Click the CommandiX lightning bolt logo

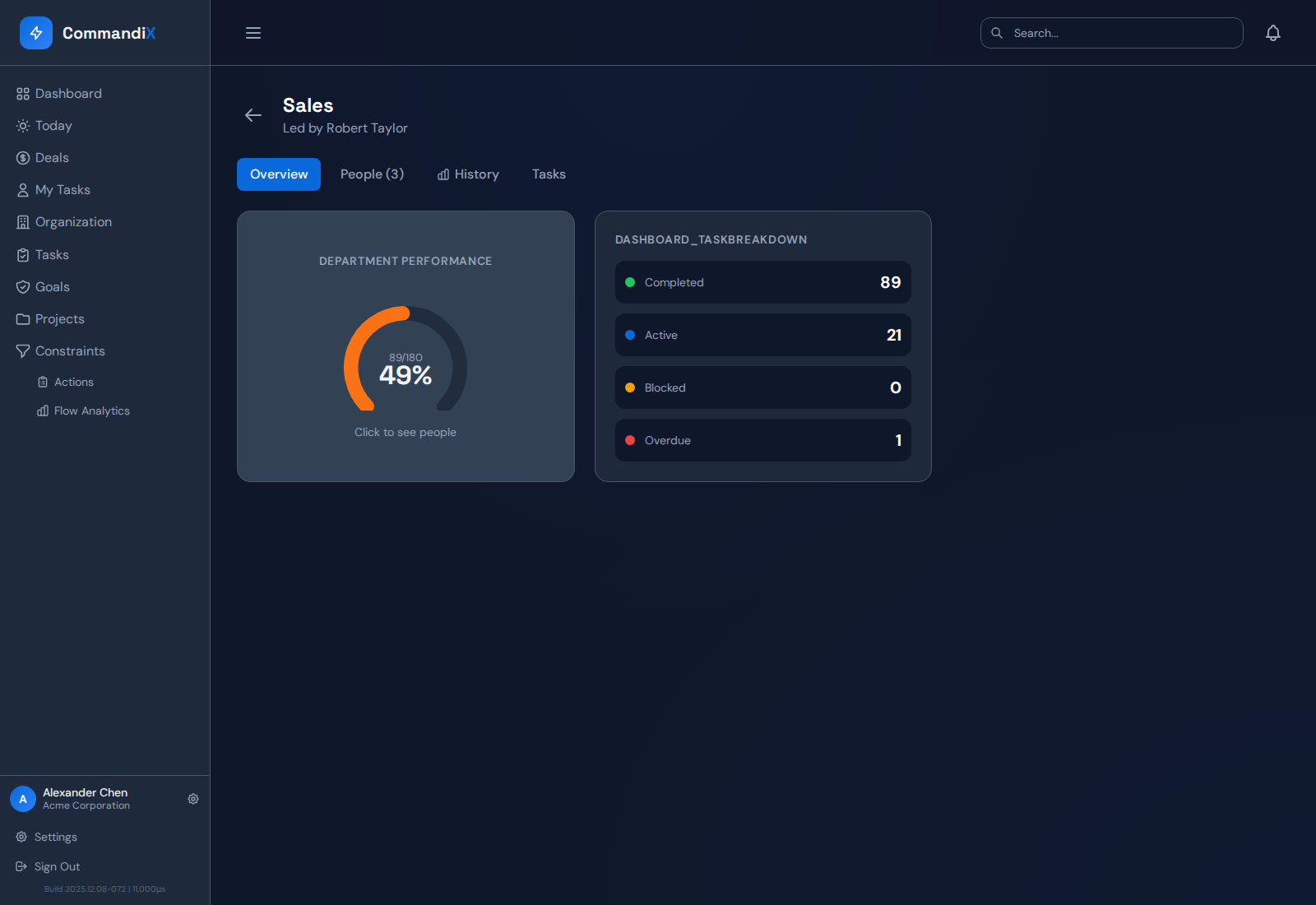click(36, 33)
